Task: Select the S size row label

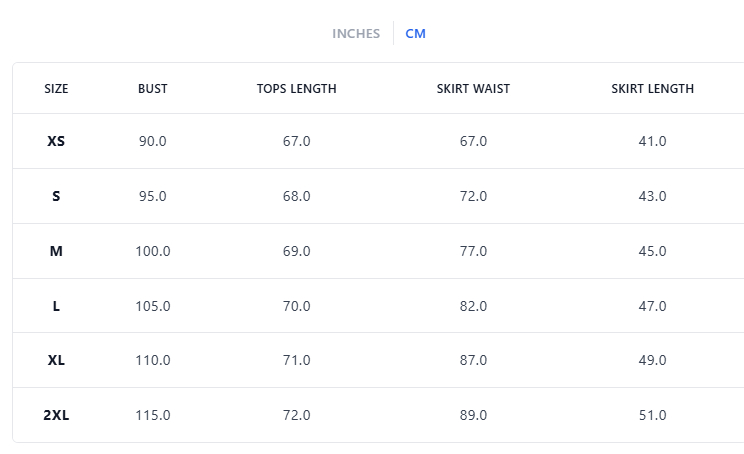Action: pyautogui.click(x=56, y=197)
